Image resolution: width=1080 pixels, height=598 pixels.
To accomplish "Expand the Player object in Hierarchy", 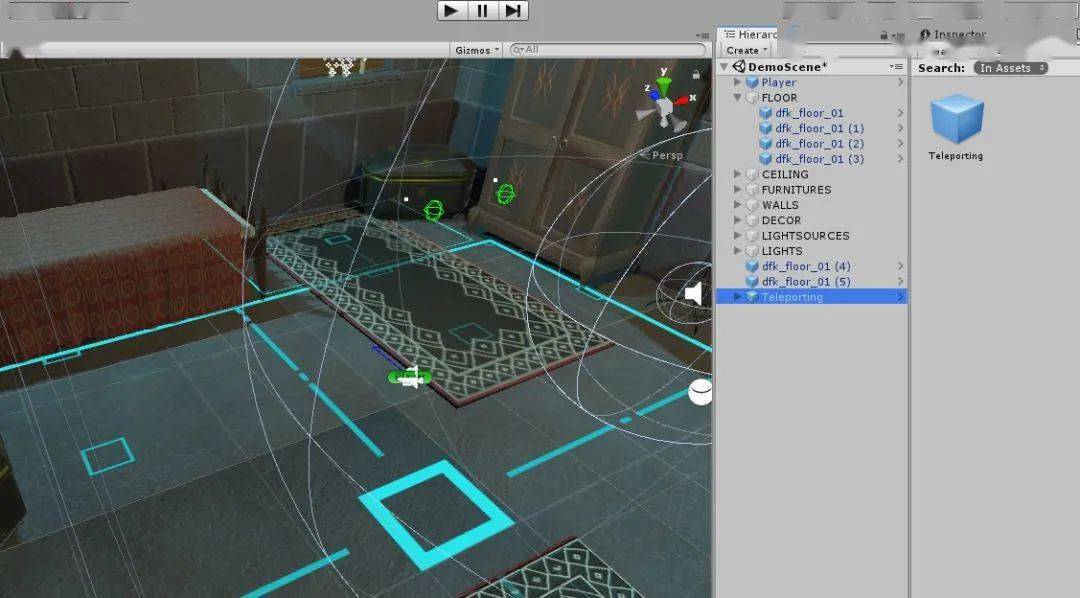I will coord(738,82).
